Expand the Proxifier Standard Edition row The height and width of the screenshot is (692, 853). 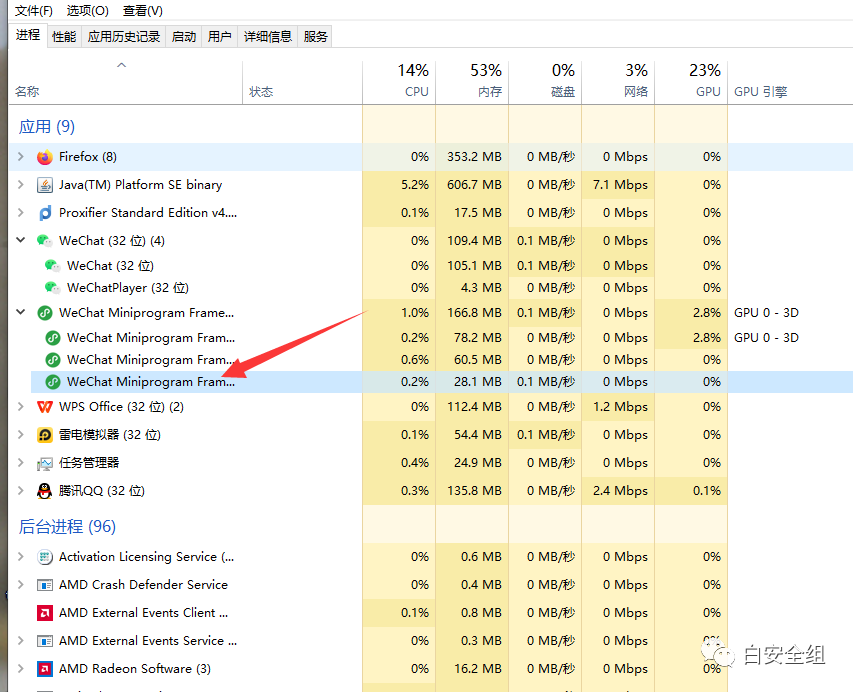(21, 212)
